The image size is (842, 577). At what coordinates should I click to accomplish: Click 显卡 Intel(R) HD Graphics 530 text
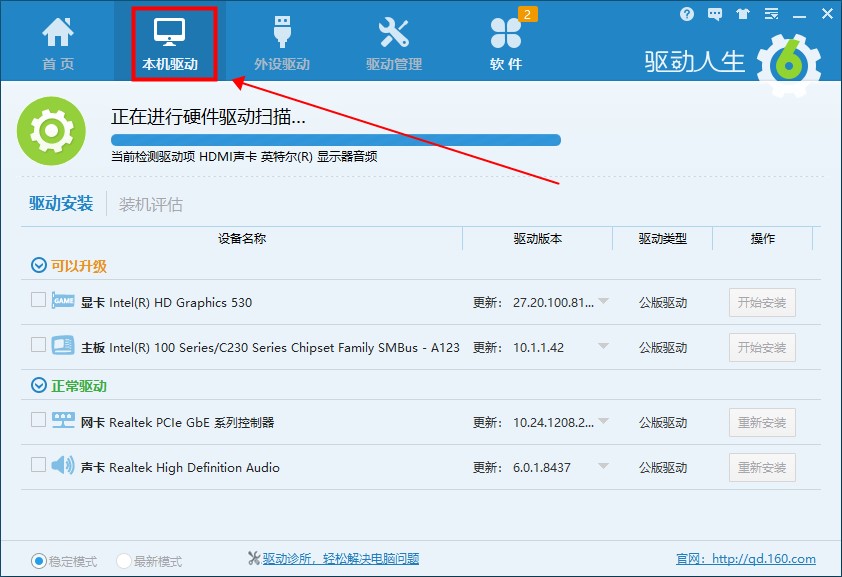coord(166,303)
